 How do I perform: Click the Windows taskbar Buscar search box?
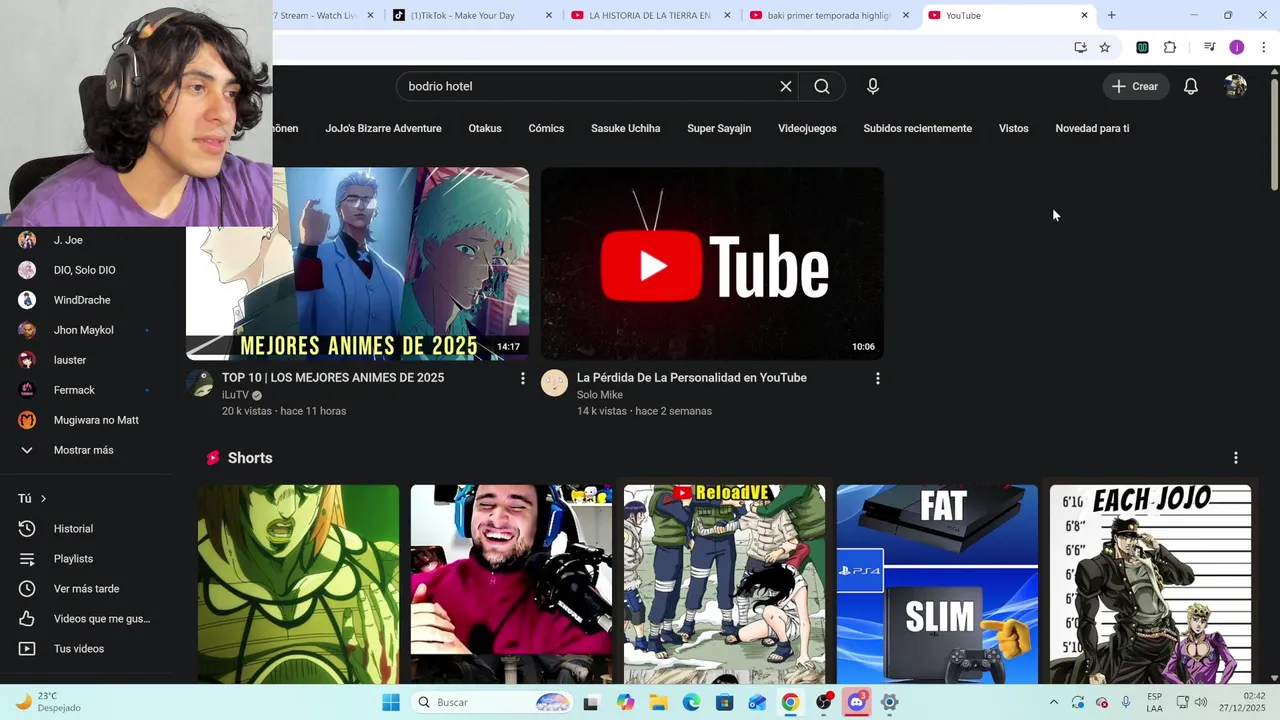pos(492,702)
